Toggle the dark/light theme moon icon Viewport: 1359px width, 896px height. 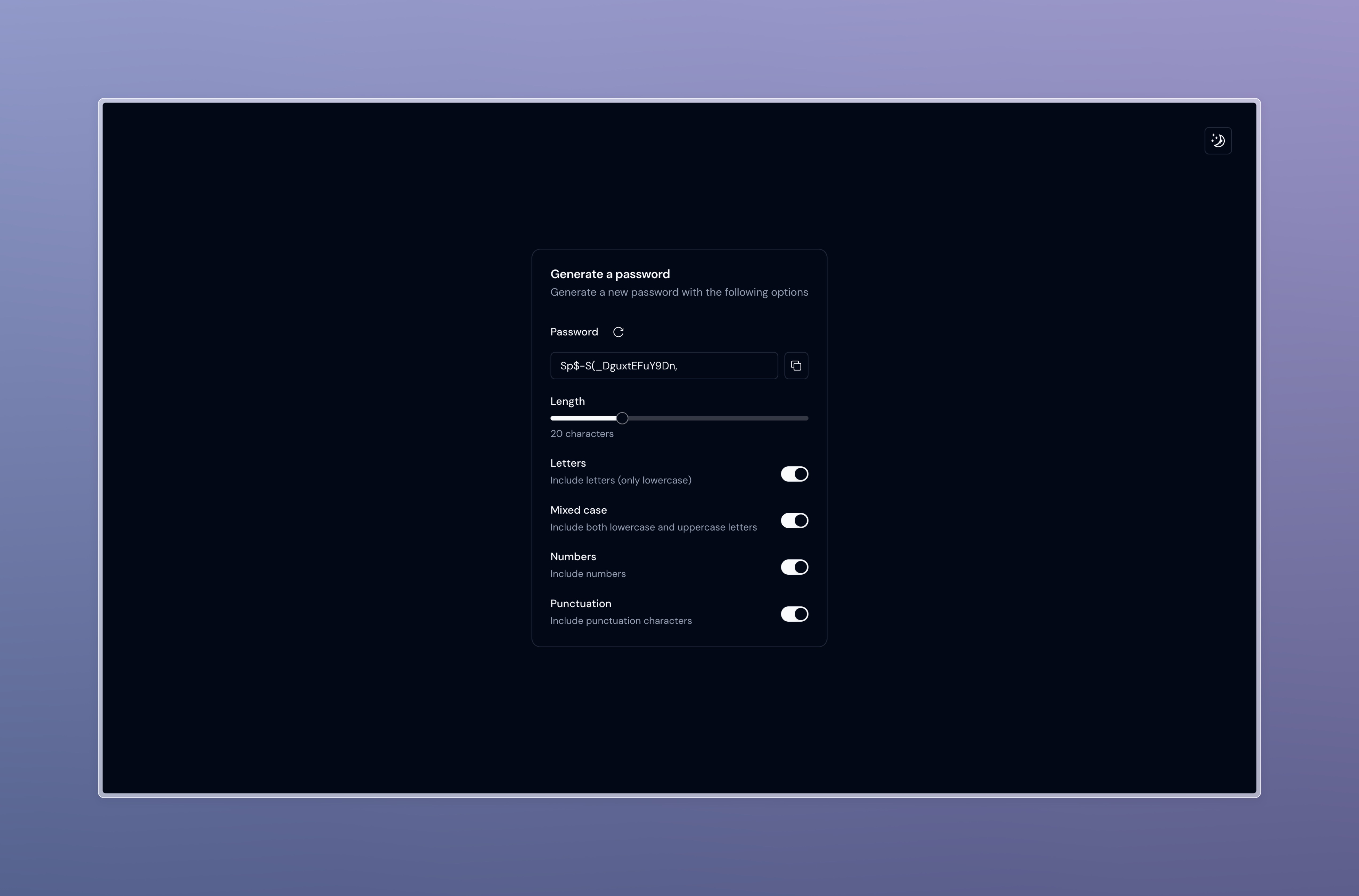tap(1218, 141)
